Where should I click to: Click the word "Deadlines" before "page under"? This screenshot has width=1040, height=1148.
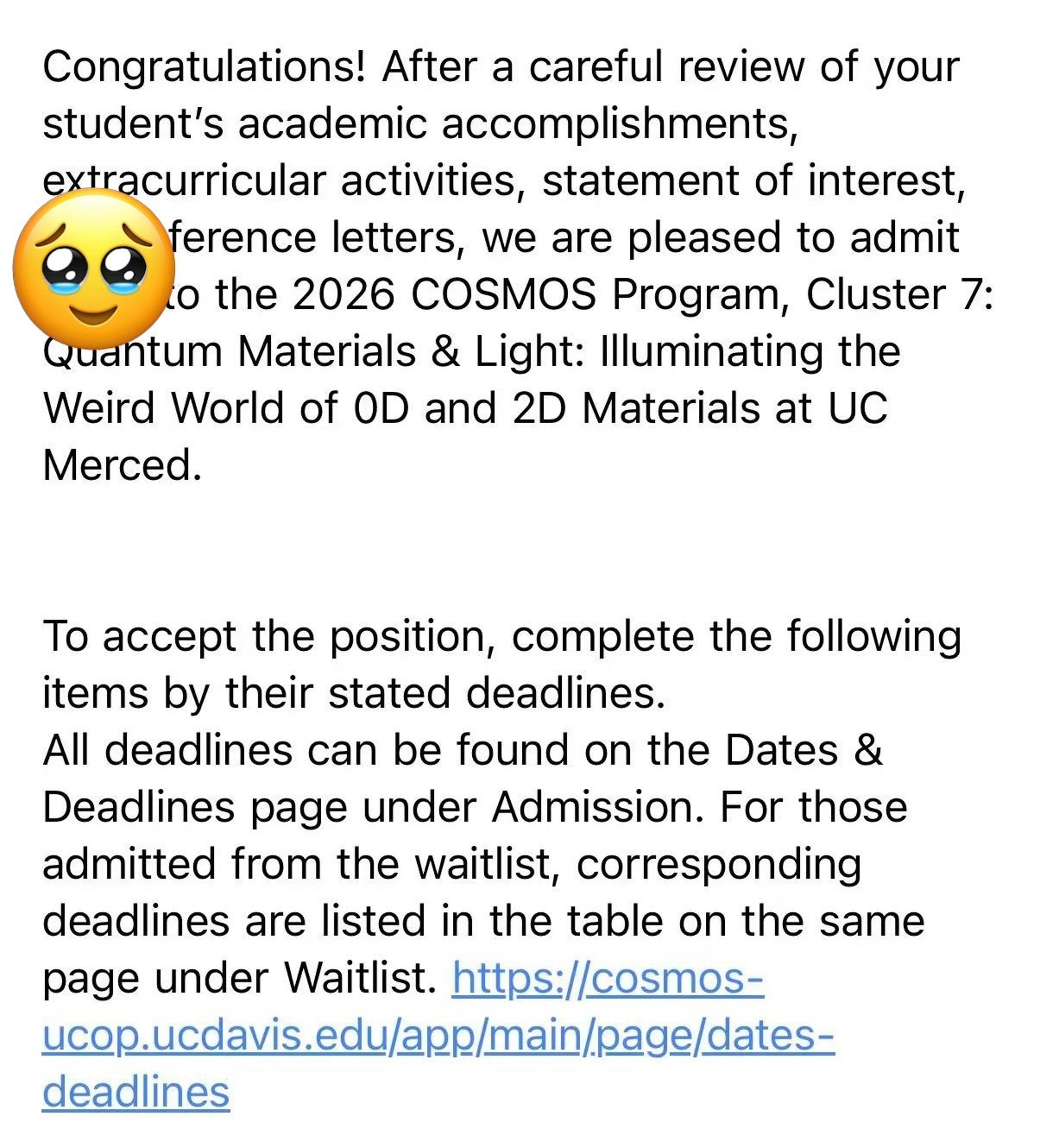point(139,807)
